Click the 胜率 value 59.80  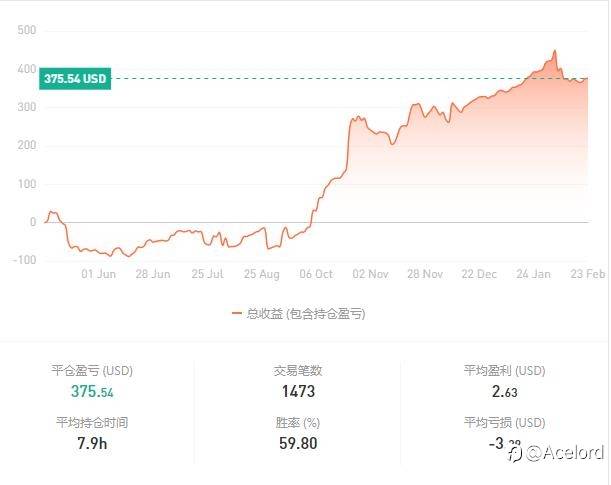coord(298,443)
